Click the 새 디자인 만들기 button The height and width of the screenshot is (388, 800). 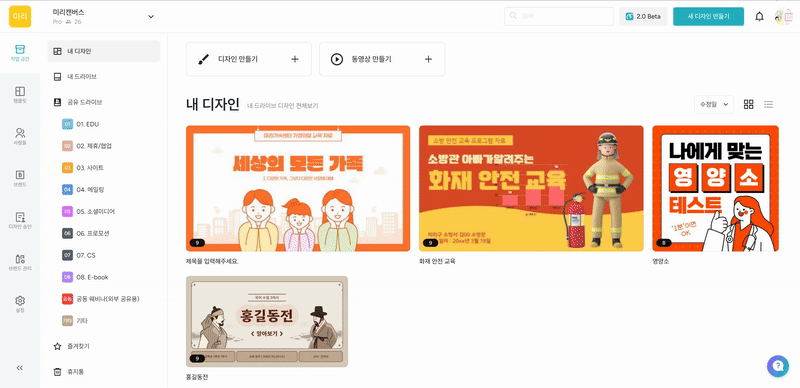coord(708,16)
